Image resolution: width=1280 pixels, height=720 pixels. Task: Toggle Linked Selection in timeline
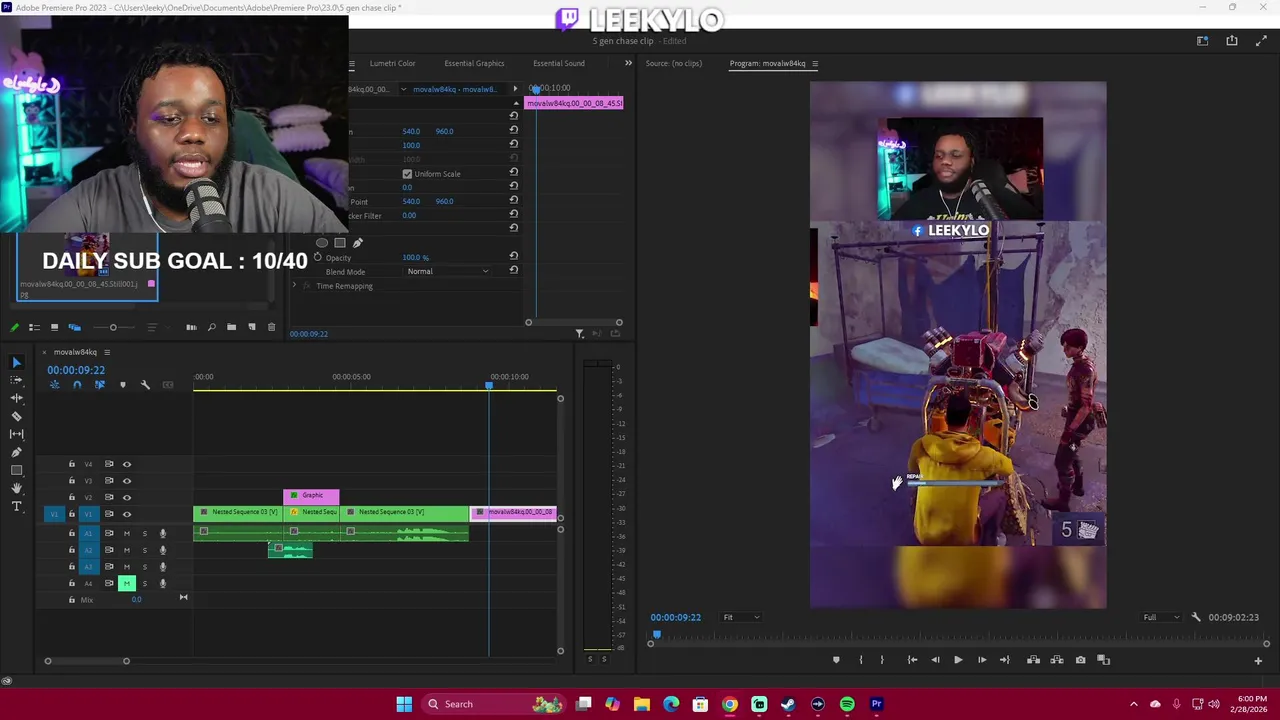pos(99,385)
